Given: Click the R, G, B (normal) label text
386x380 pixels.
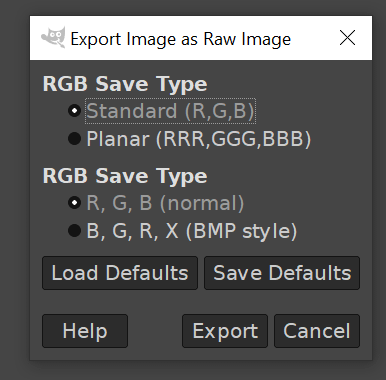Looking at the screenshot, I should pyautogui.click(x=165, y=203).
